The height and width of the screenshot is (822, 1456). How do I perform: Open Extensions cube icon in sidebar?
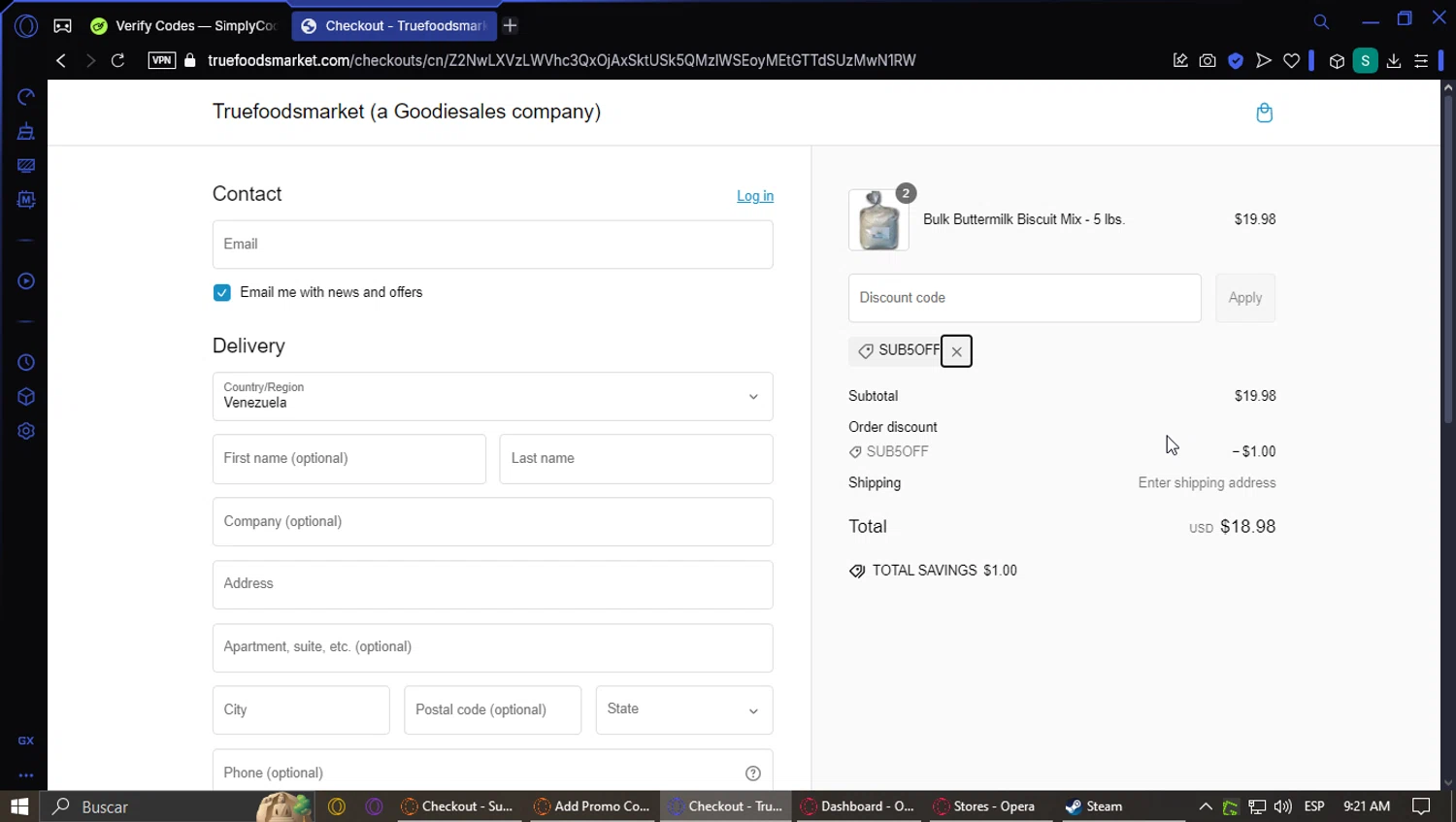pyautogui.click(x=26, y=397)
